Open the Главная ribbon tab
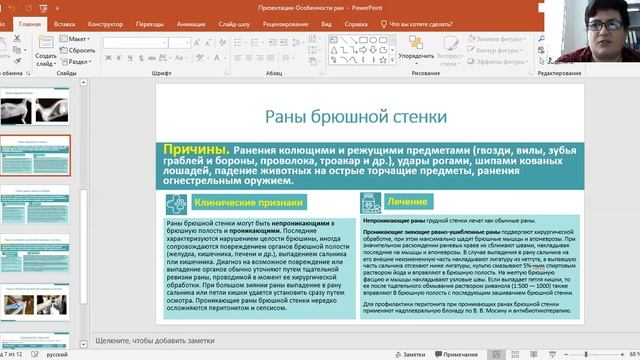The image size is (640, 360). (x=30, y=24)
